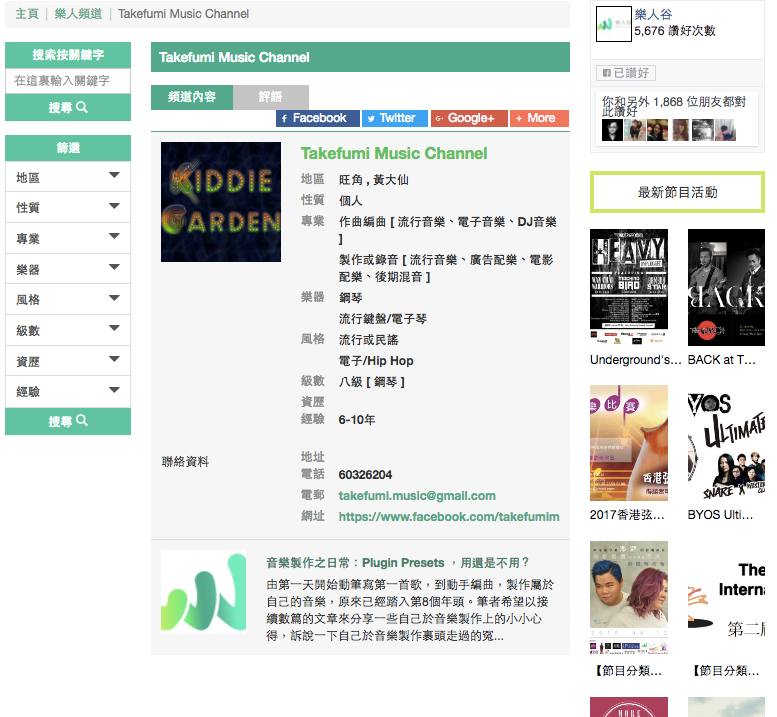Click the Kiddie Garden channel image
This screenshot has height=717, width=777.
(221, 202)
